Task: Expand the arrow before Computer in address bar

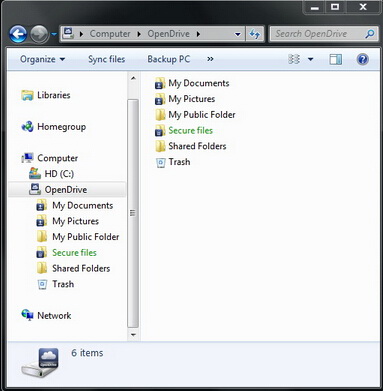Action: [81, 34]
